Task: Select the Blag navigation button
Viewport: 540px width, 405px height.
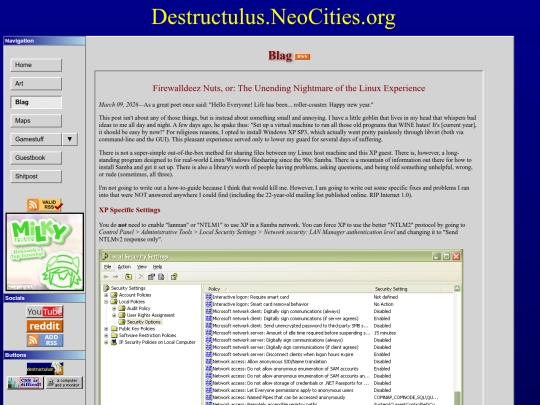Action: (36, 102)
